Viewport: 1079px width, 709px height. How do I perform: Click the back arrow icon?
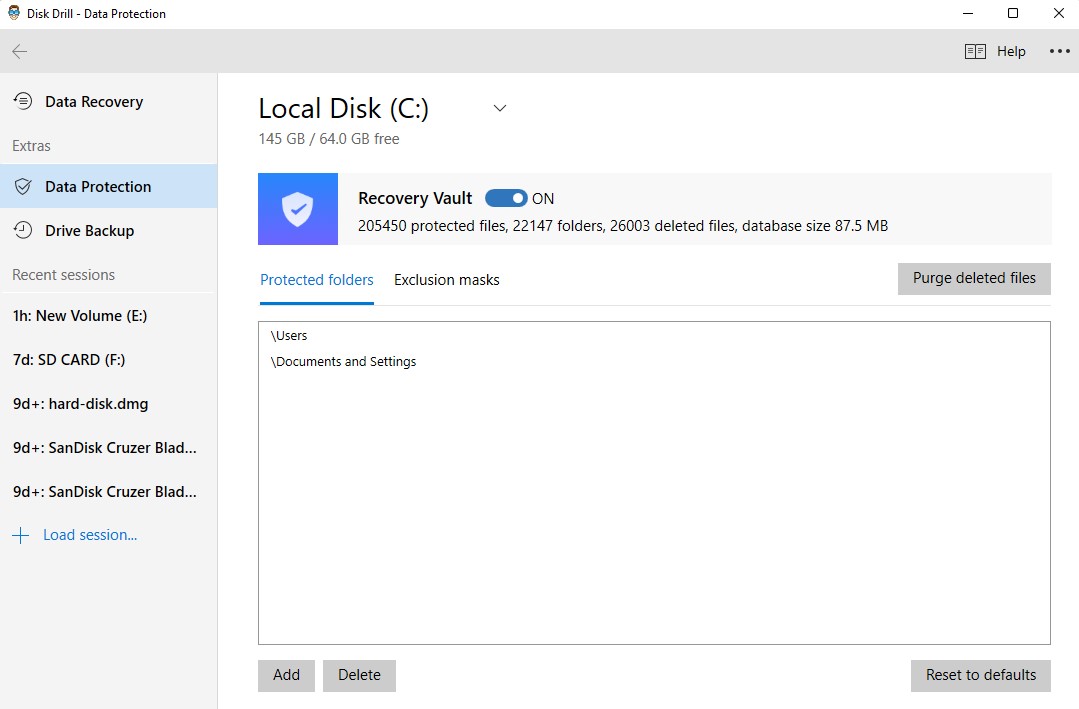[x=19, y=51]
